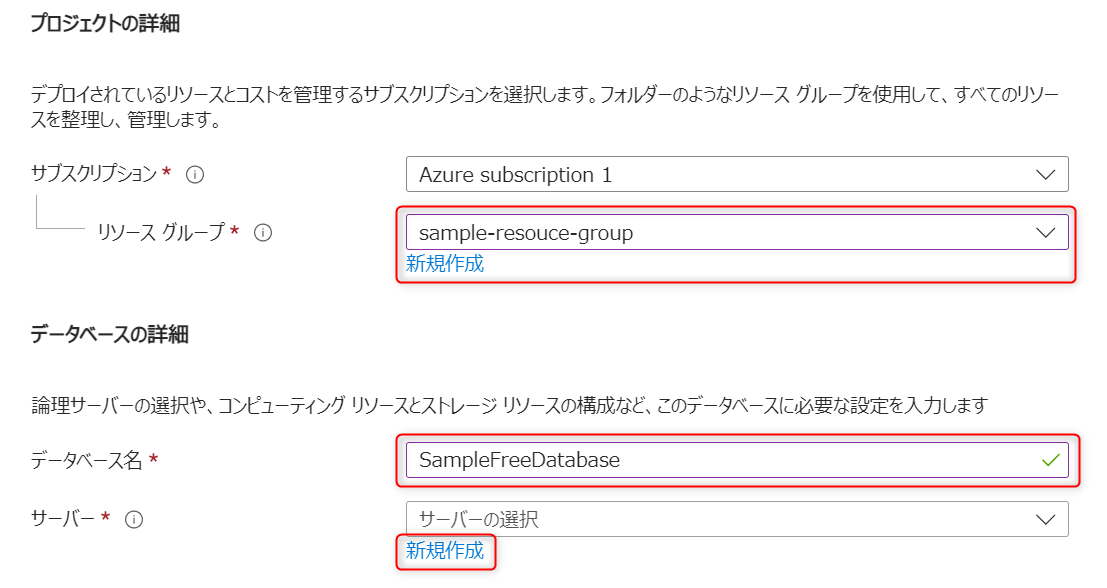Click the 論理サーバーの選択 description text
This screenshot has height=588, width=1107.
click(x=509, y=405)
